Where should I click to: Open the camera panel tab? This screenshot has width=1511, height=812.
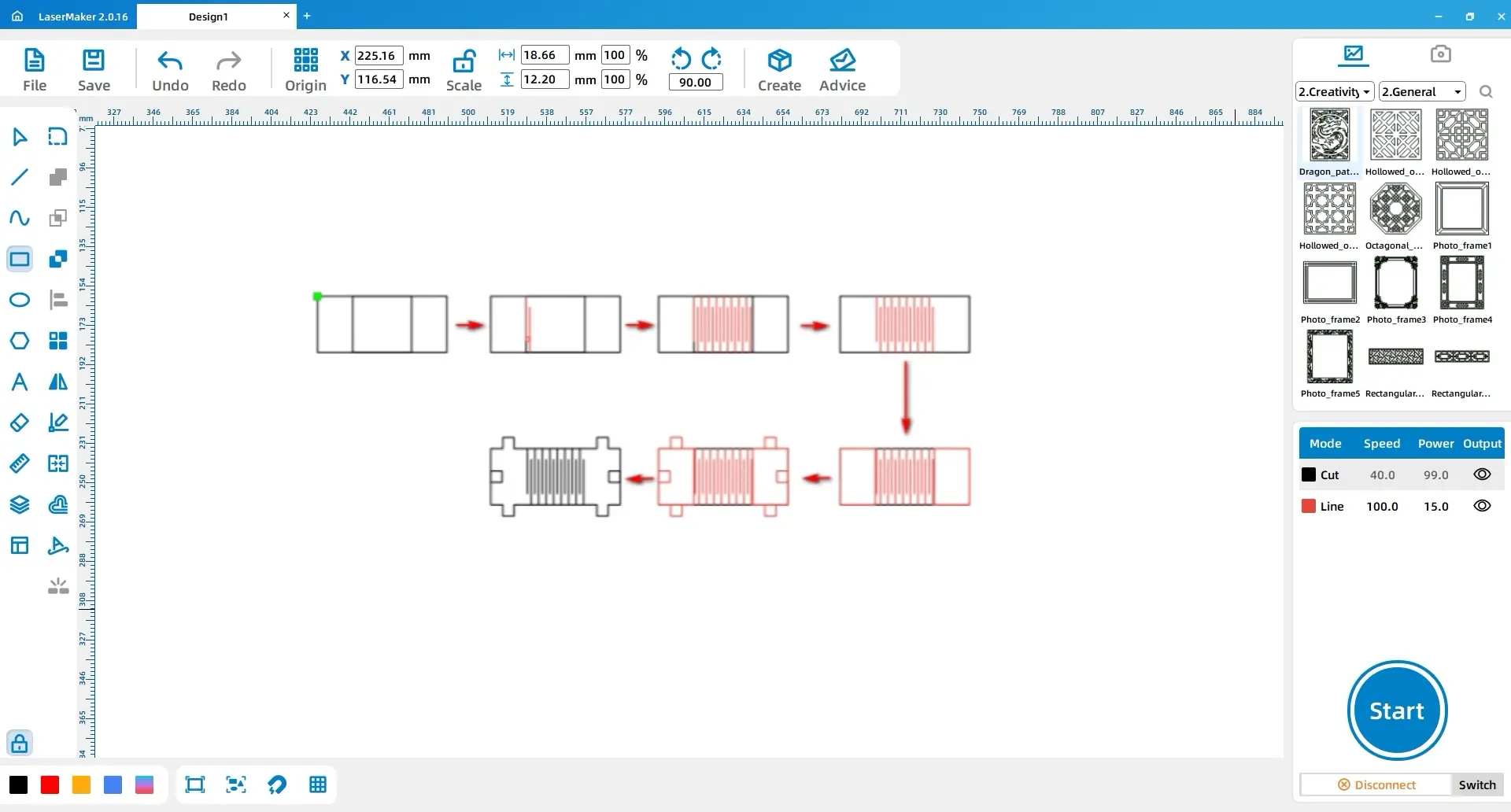pos(1440,54)
